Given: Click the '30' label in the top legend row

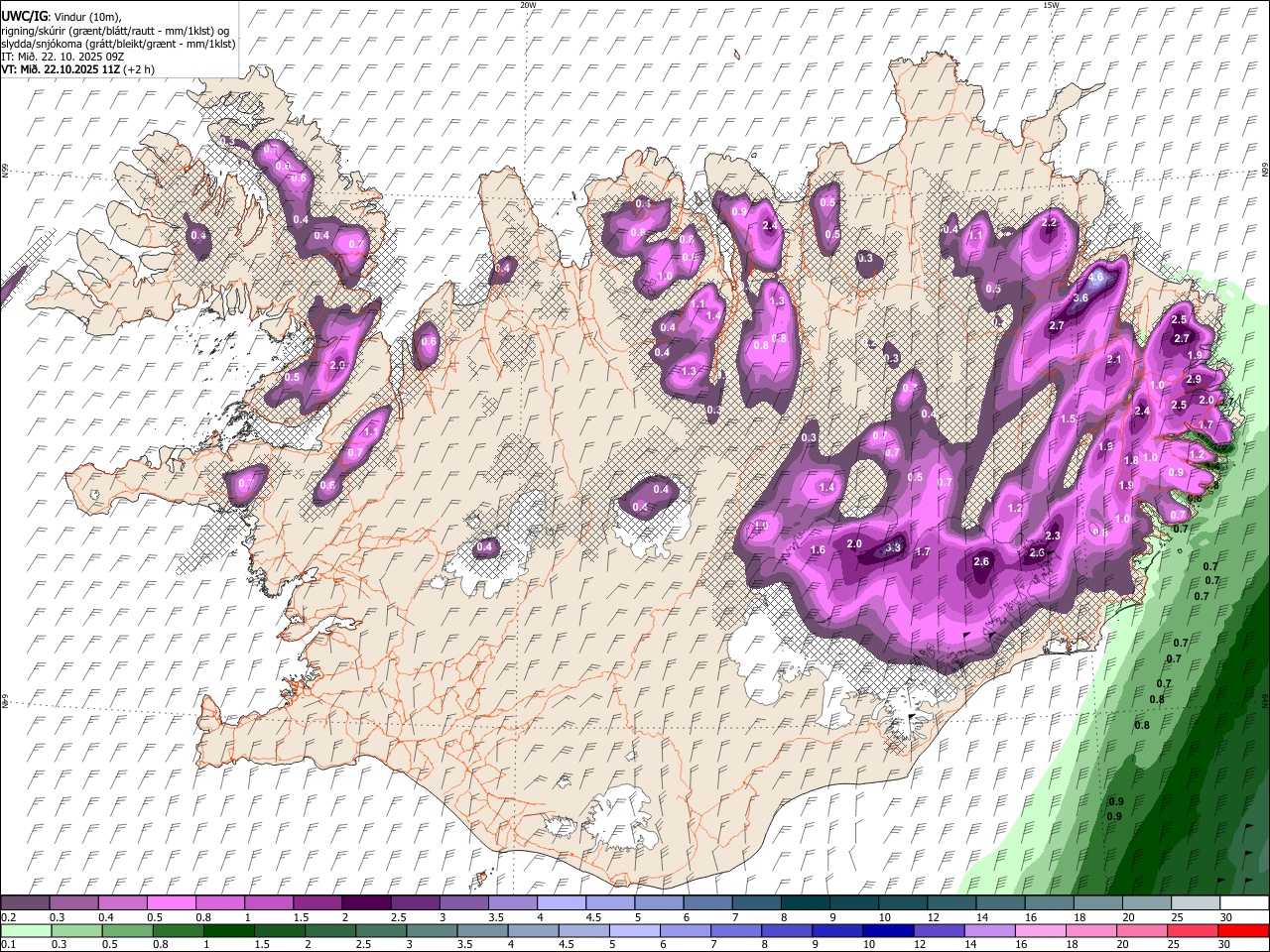Looking at the screenshot, I should click(x=1226, y=917).
